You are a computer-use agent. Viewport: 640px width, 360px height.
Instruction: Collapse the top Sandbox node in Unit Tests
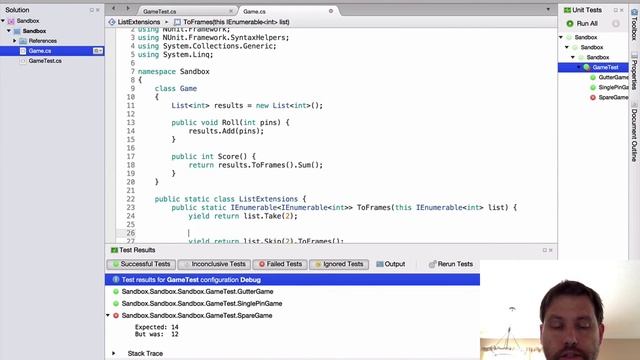pos(561,38)
